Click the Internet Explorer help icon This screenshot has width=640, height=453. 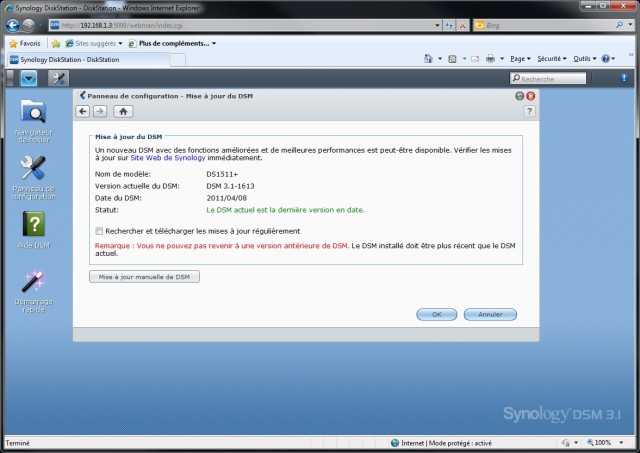tap(605, 59)
